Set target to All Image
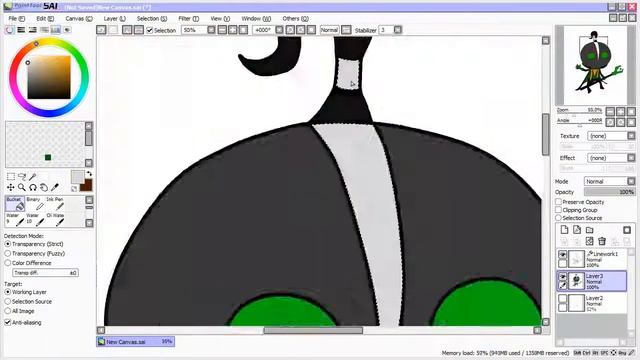The width and height of the screenshot is (640, 360). point(8,311)
